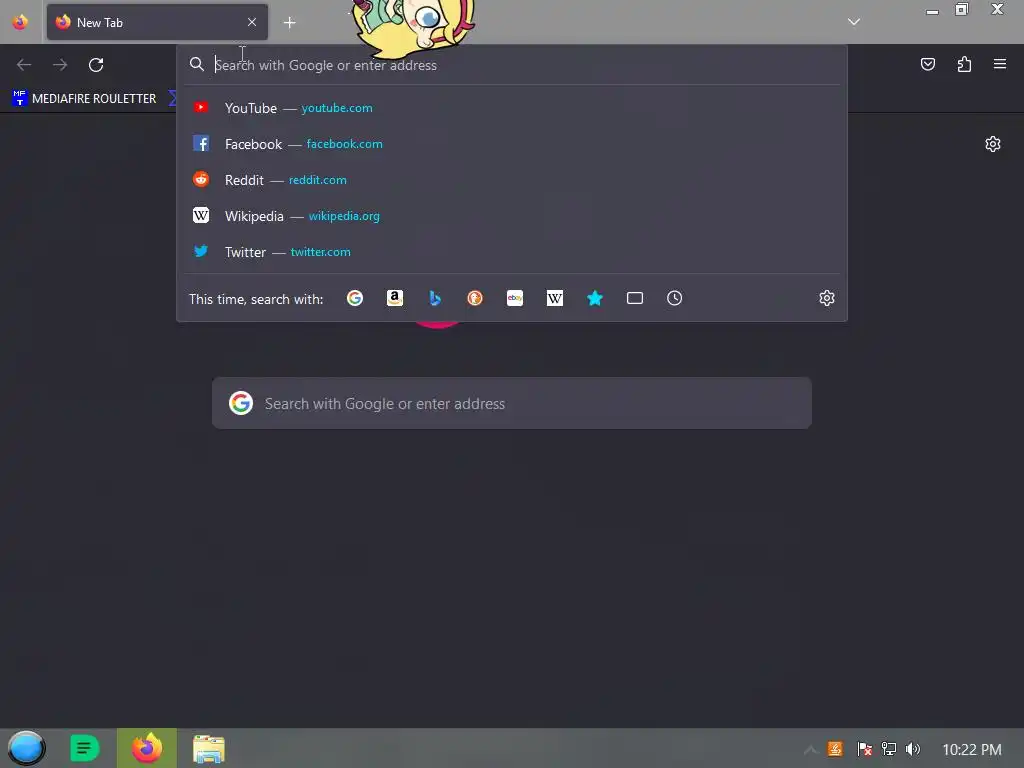
Task: Open Facebook suggestion facebook.com
Action: click(512, 144)
